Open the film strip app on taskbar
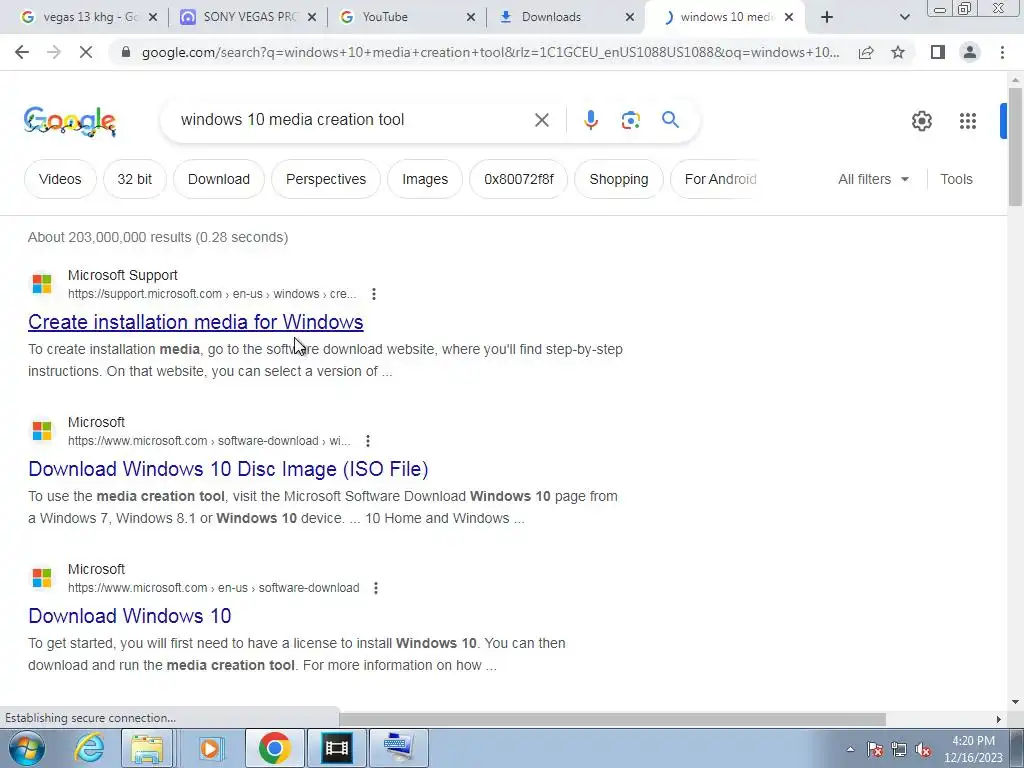This screenshot has height=768, width=1024. tap(336, 748)
